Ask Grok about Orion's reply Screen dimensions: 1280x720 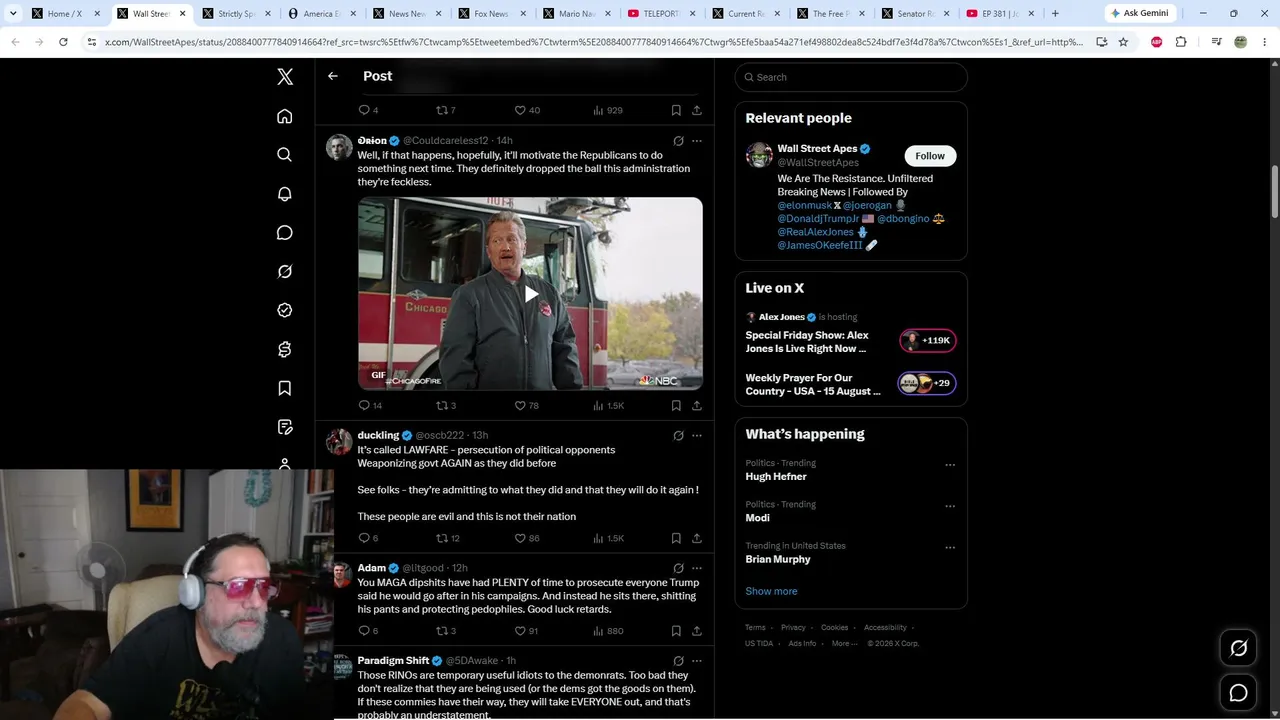tap(678, 141)
